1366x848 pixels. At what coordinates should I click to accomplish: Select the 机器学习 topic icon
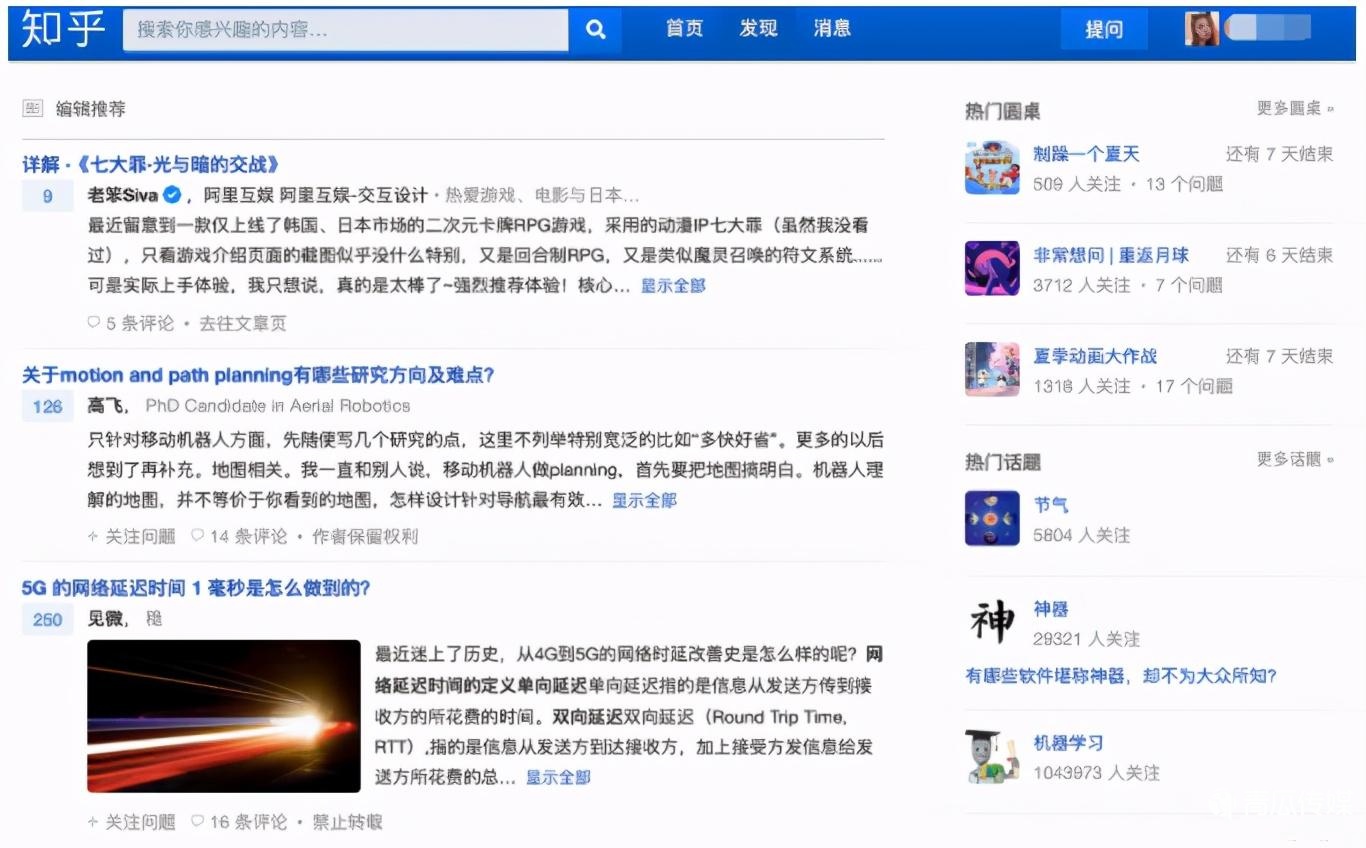tap(991, 757)
